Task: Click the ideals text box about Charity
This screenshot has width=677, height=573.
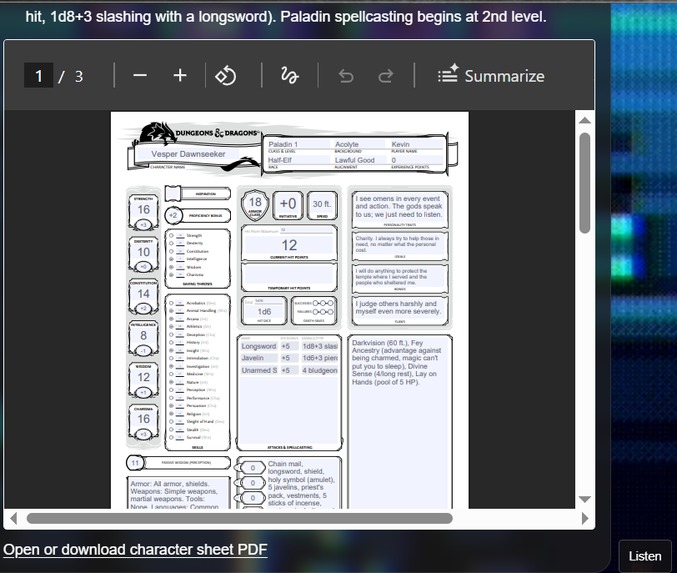Action: (x=400, y=245)
